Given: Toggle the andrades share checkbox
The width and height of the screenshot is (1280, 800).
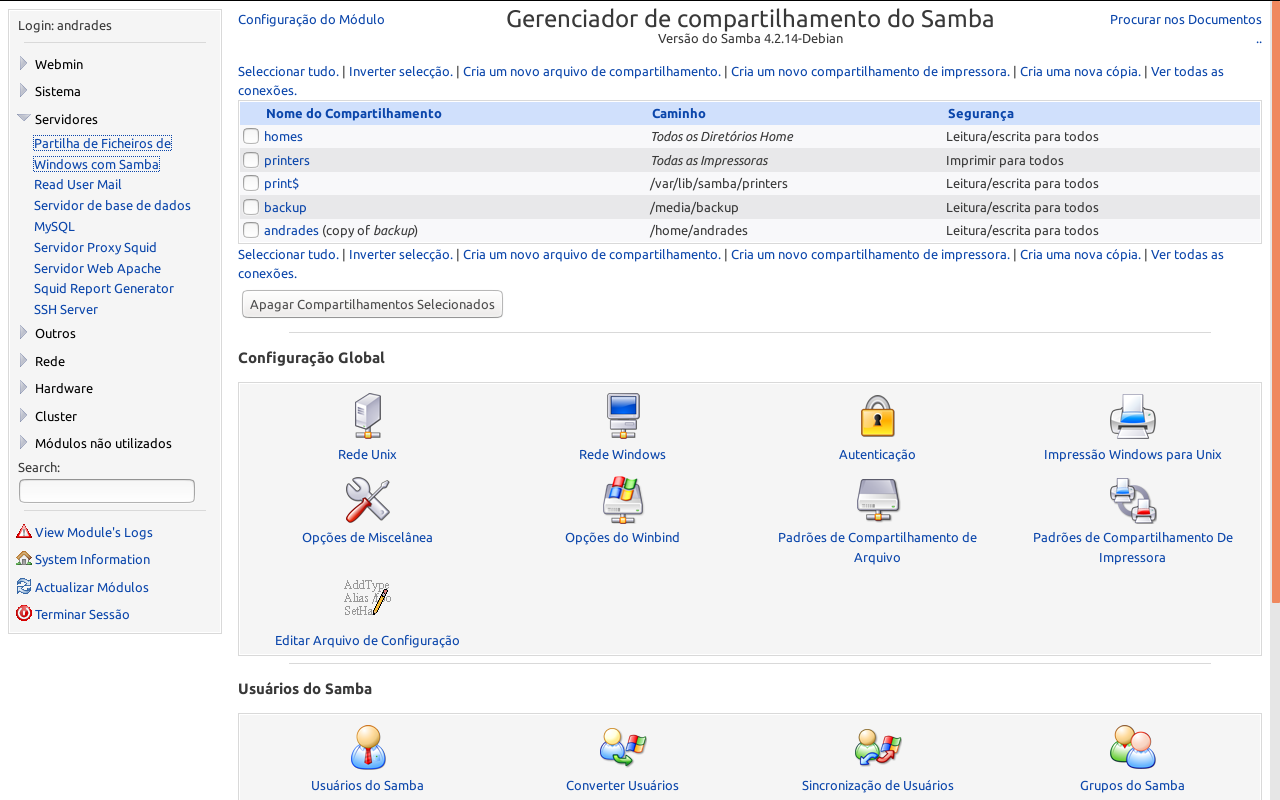Looking at the screenshot, I should click(251, 230).
